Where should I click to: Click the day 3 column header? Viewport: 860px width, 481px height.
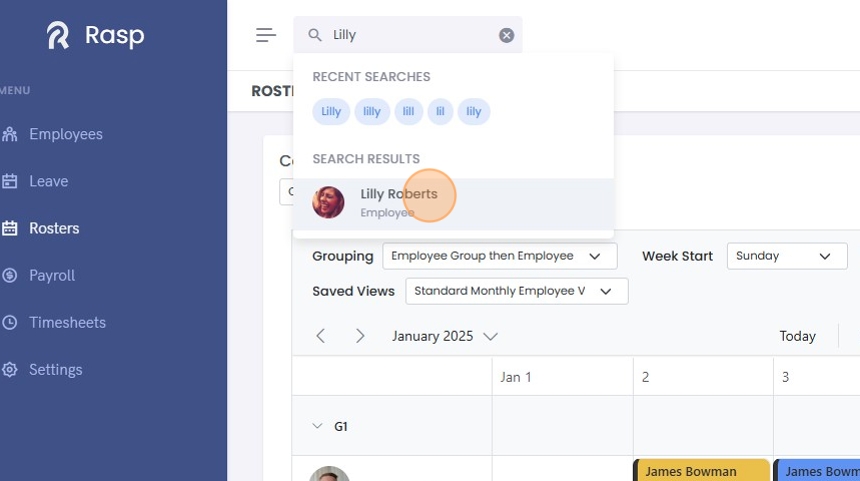(817, 377)
